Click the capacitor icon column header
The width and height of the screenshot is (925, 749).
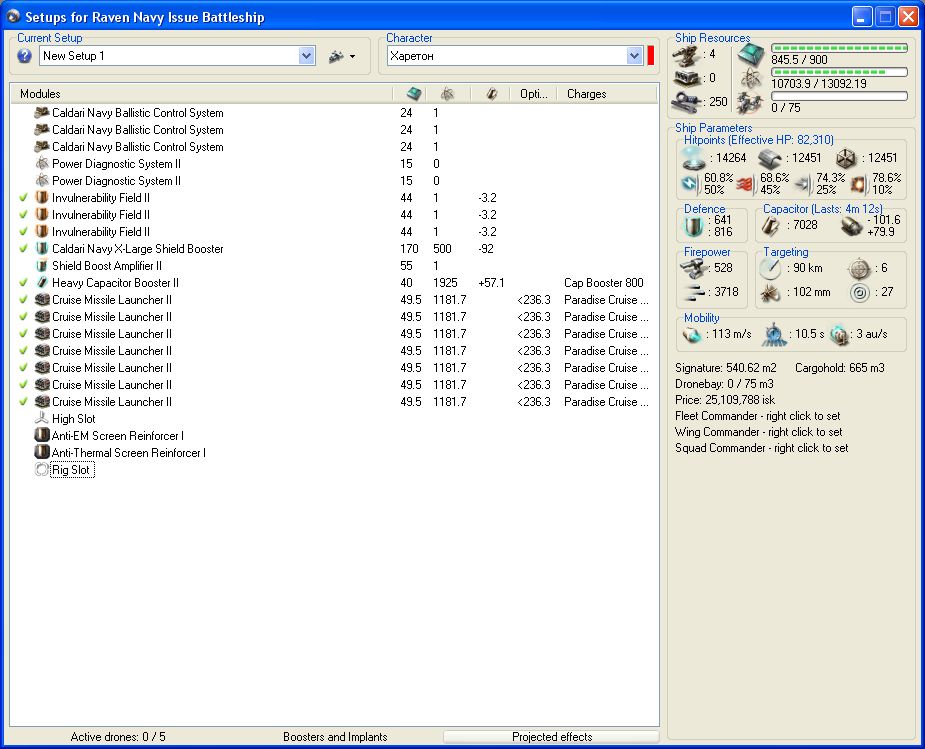point(491,94)
